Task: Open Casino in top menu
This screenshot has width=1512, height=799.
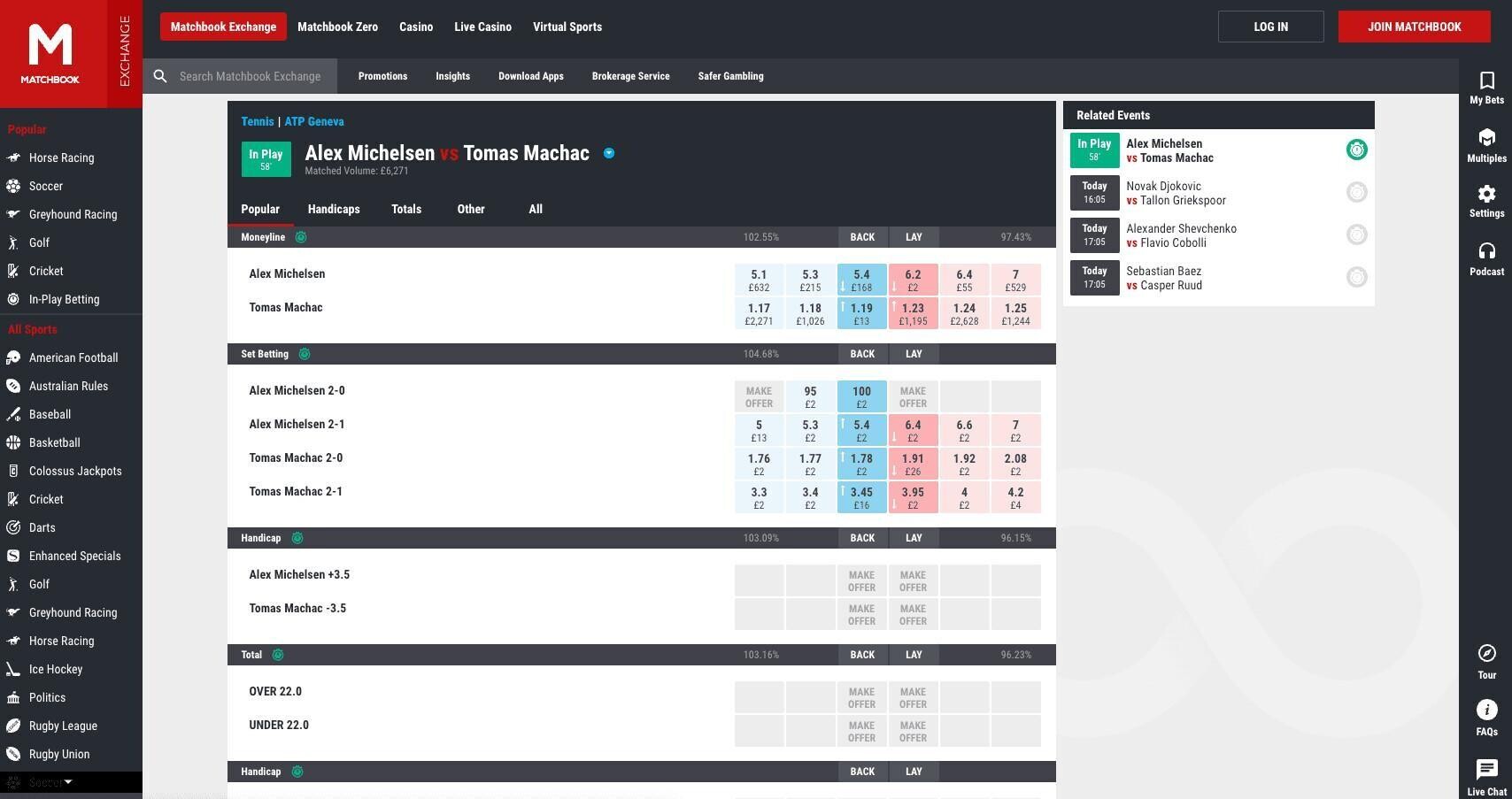Action: [x=416, y=27]
